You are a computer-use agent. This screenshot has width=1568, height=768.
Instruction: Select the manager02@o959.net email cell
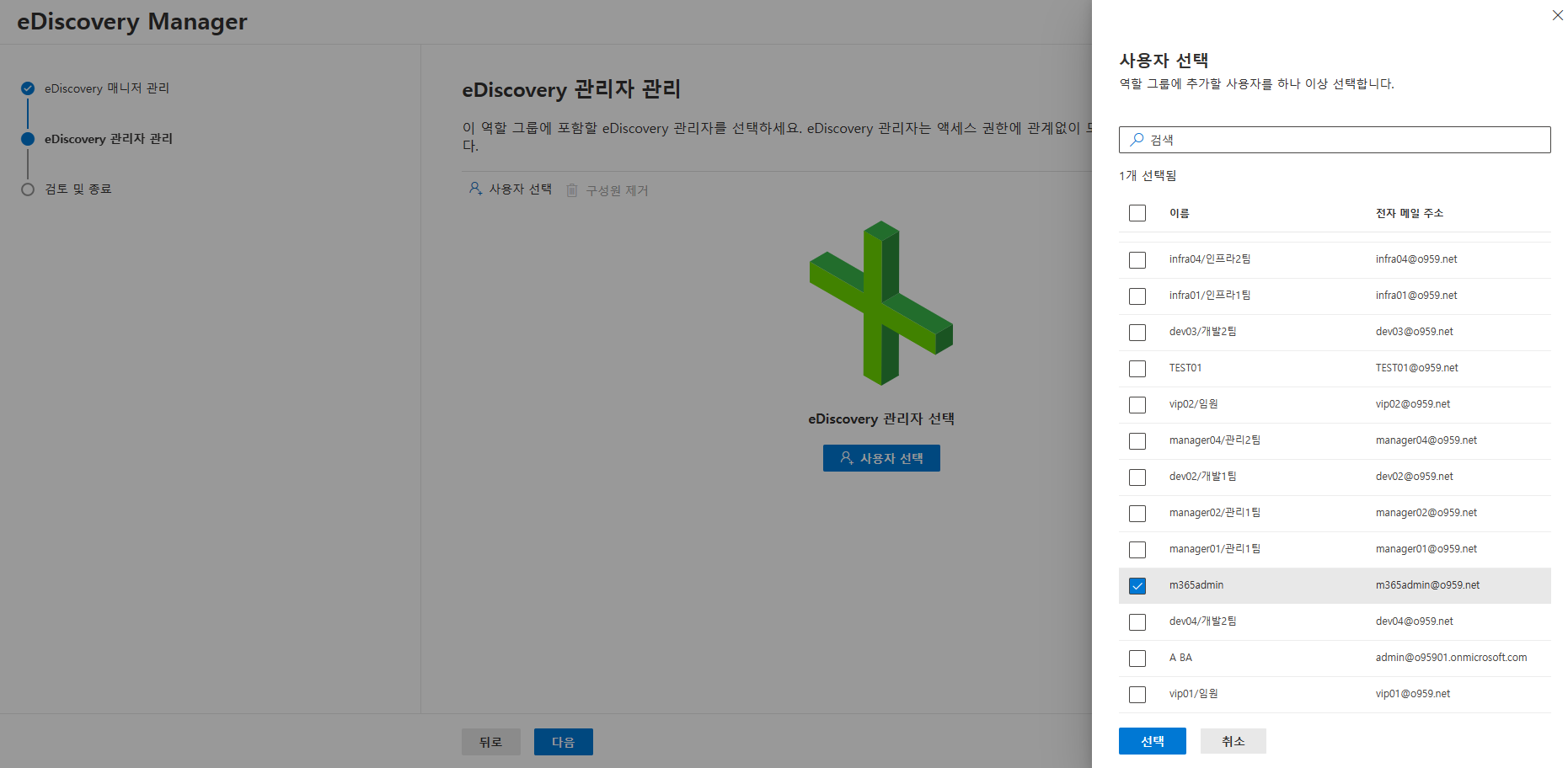[1426, 513]
